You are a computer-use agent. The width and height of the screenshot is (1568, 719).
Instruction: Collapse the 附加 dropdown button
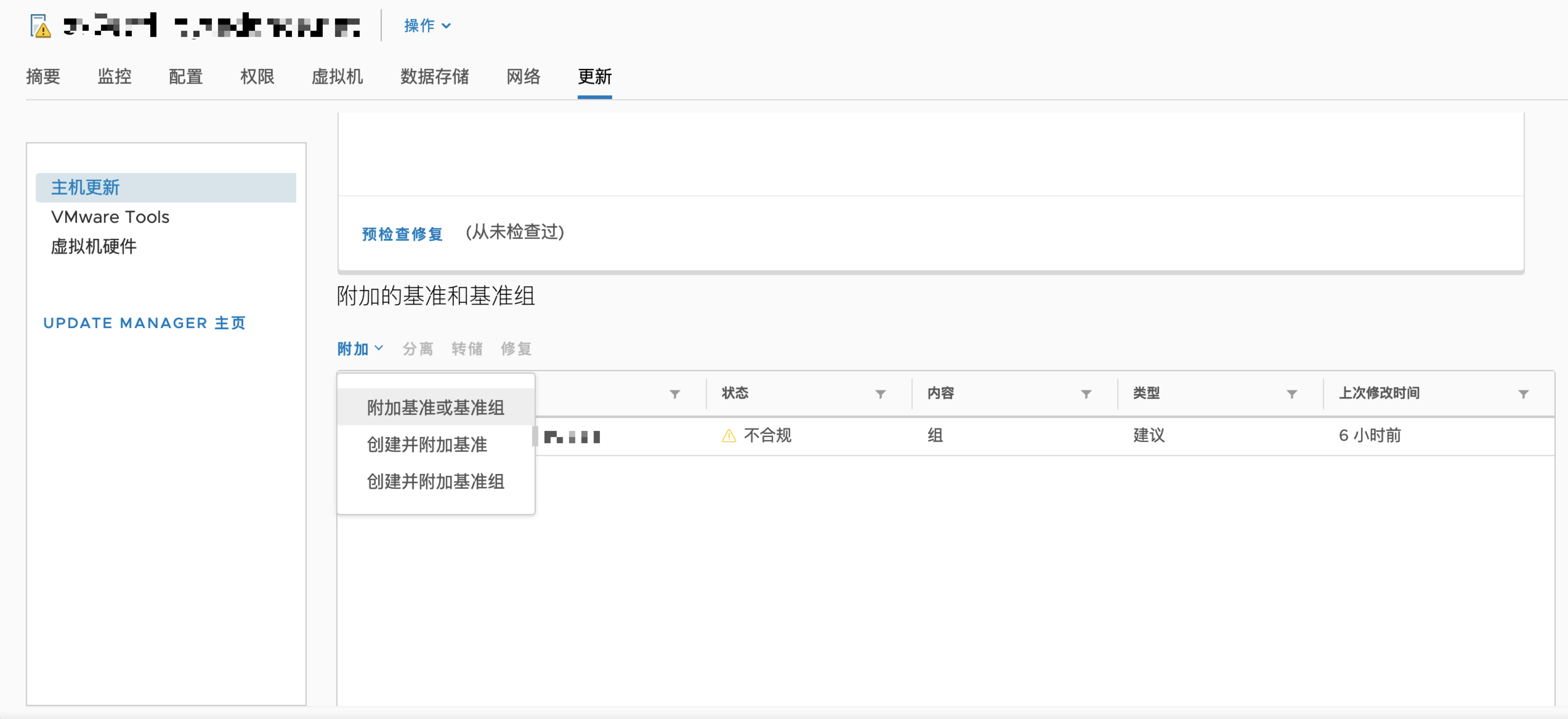[360, 348]
